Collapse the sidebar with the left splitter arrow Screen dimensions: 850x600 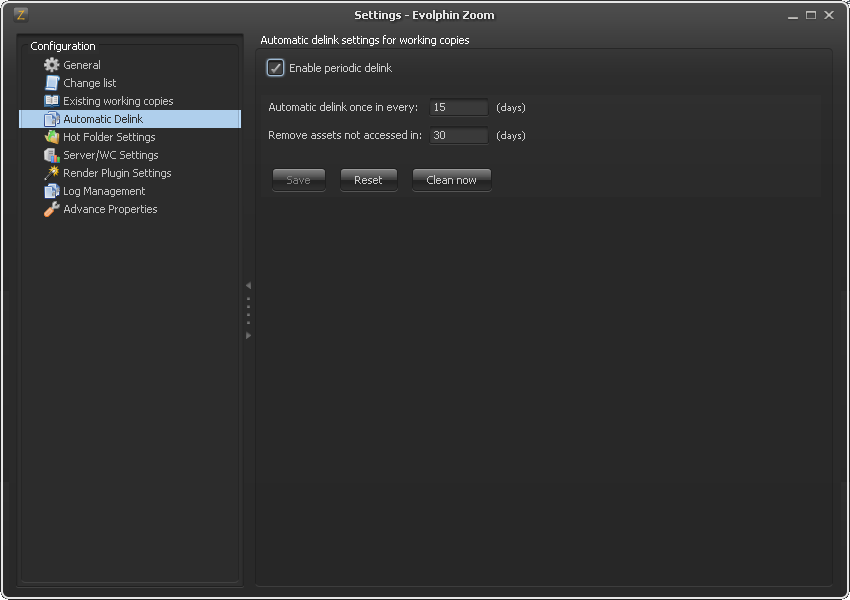pyautogui.click(x=248, y=285)
